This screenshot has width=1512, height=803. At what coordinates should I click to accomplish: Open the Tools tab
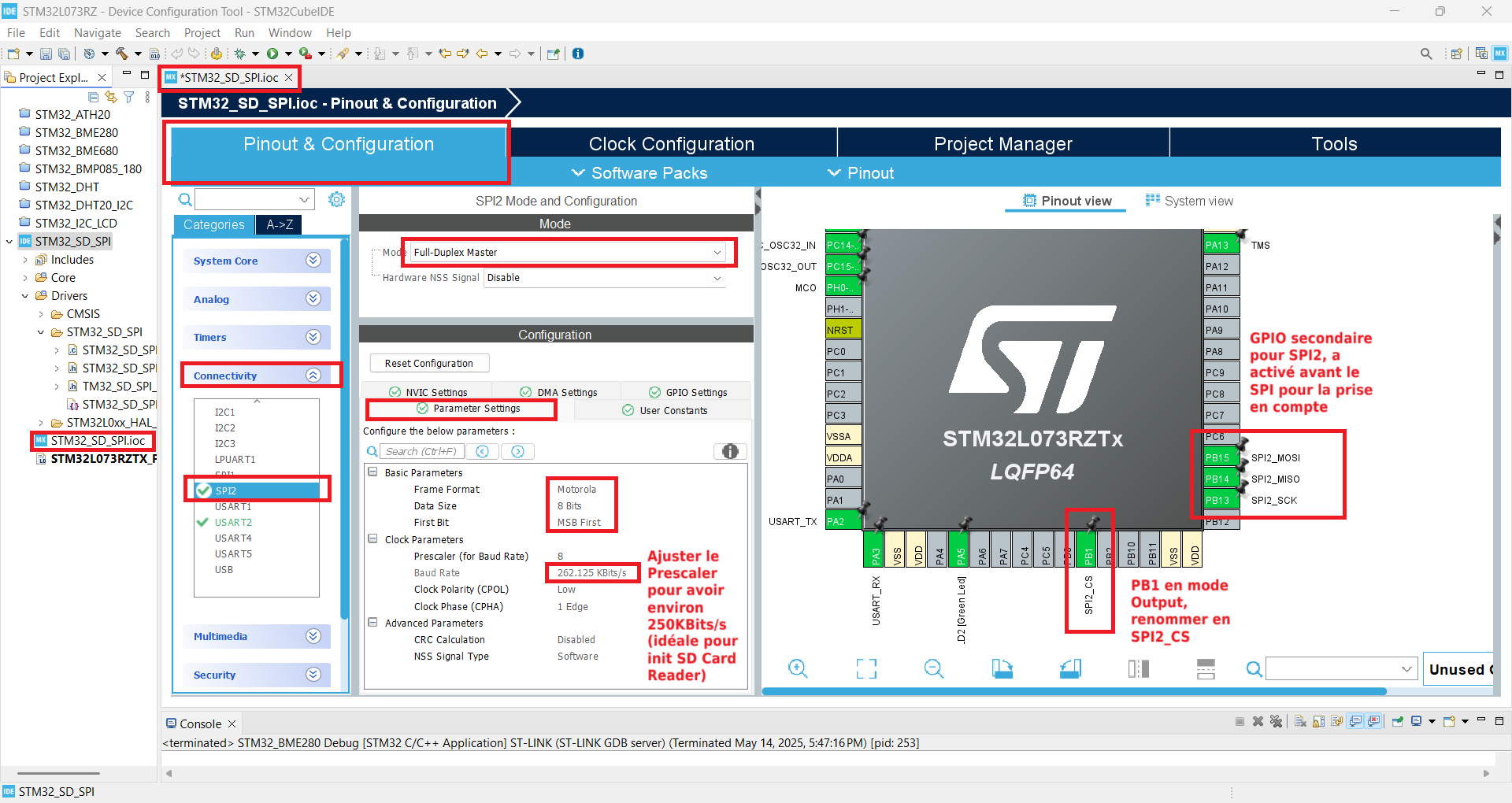click(x=1335, y=144)
